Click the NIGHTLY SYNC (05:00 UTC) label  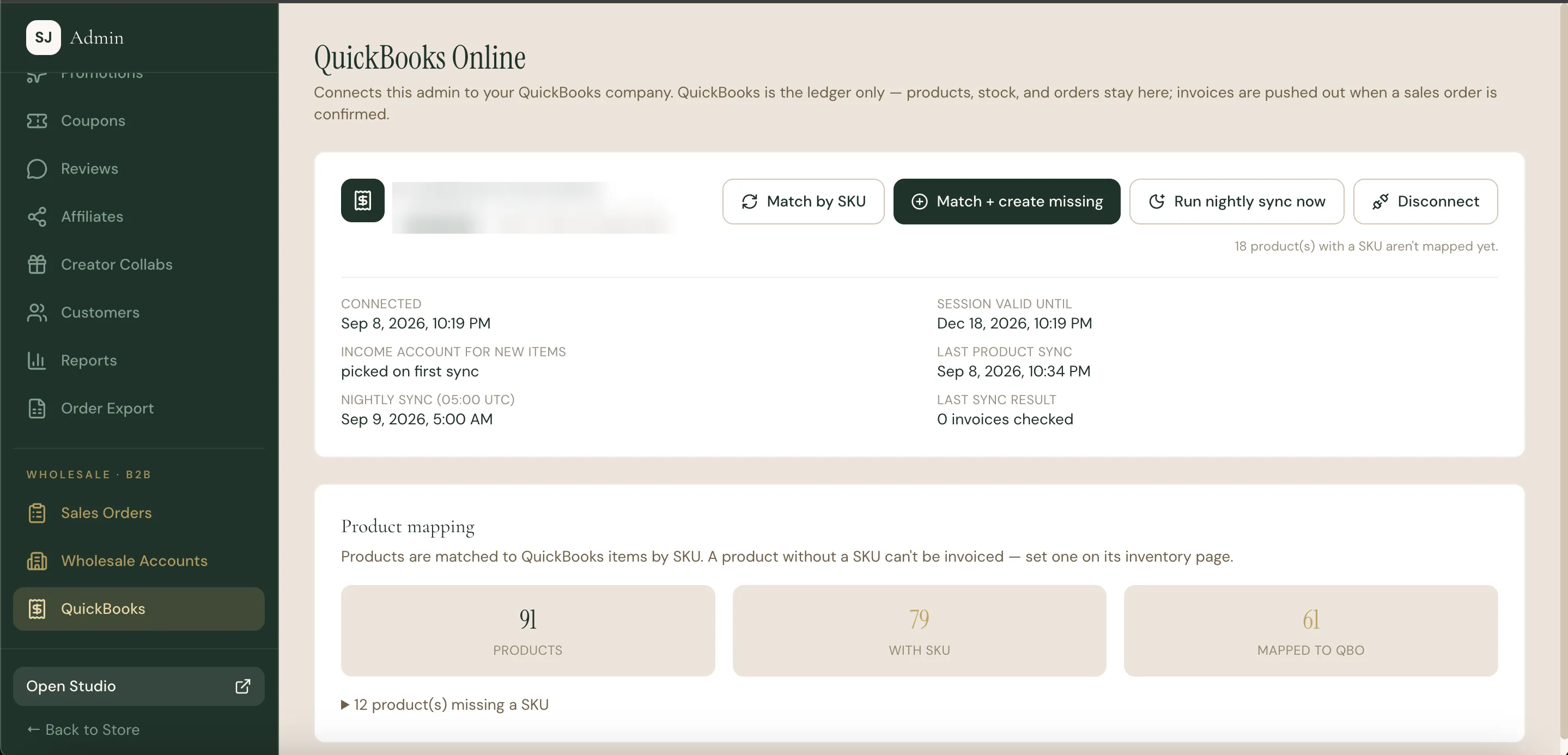coord(428,400)
